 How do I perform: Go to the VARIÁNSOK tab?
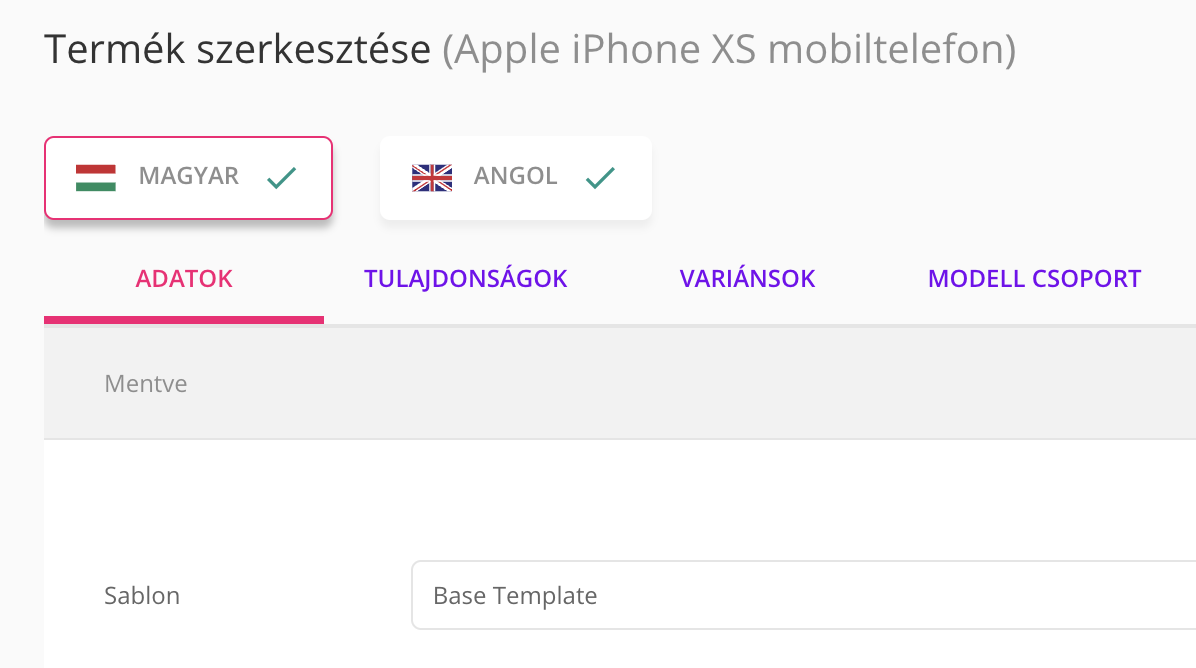click(747, 279)
